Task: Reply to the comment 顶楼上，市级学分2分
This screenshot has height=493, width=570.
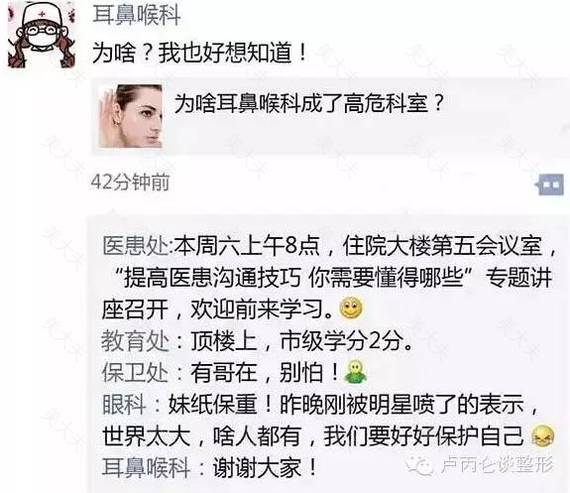Action: pos(302,341)
